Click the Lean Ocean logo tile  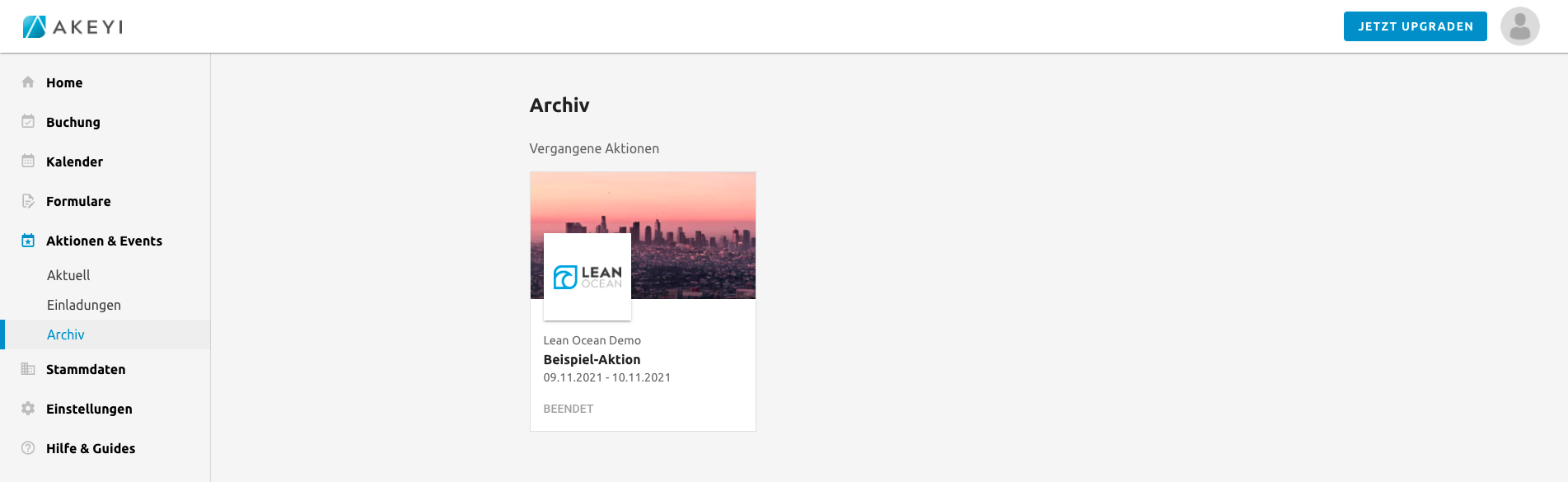587,277
